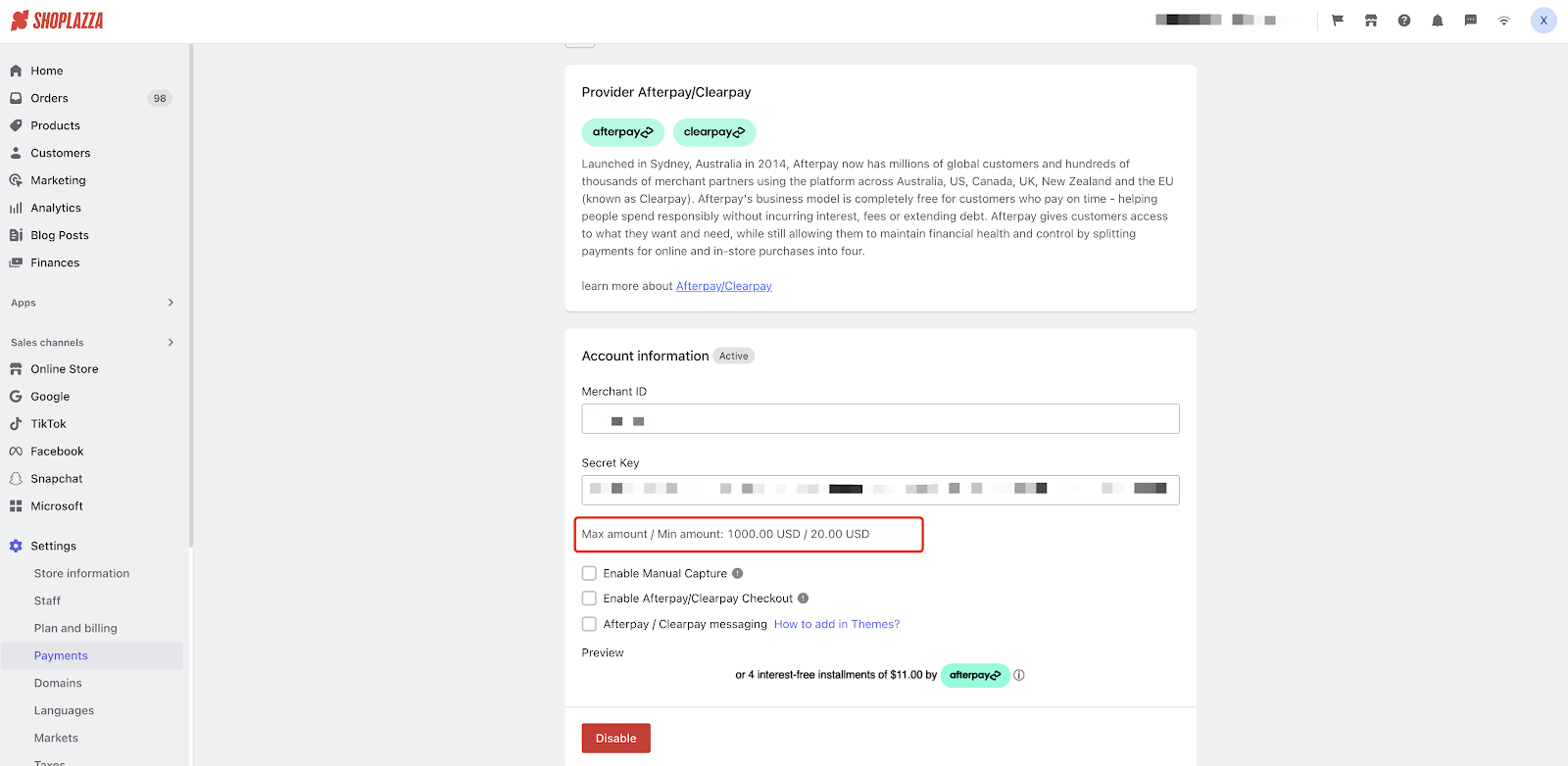Click the Orders inbox icon
The height and width of the screenshot is (766, 1568).
click(16, 98)
